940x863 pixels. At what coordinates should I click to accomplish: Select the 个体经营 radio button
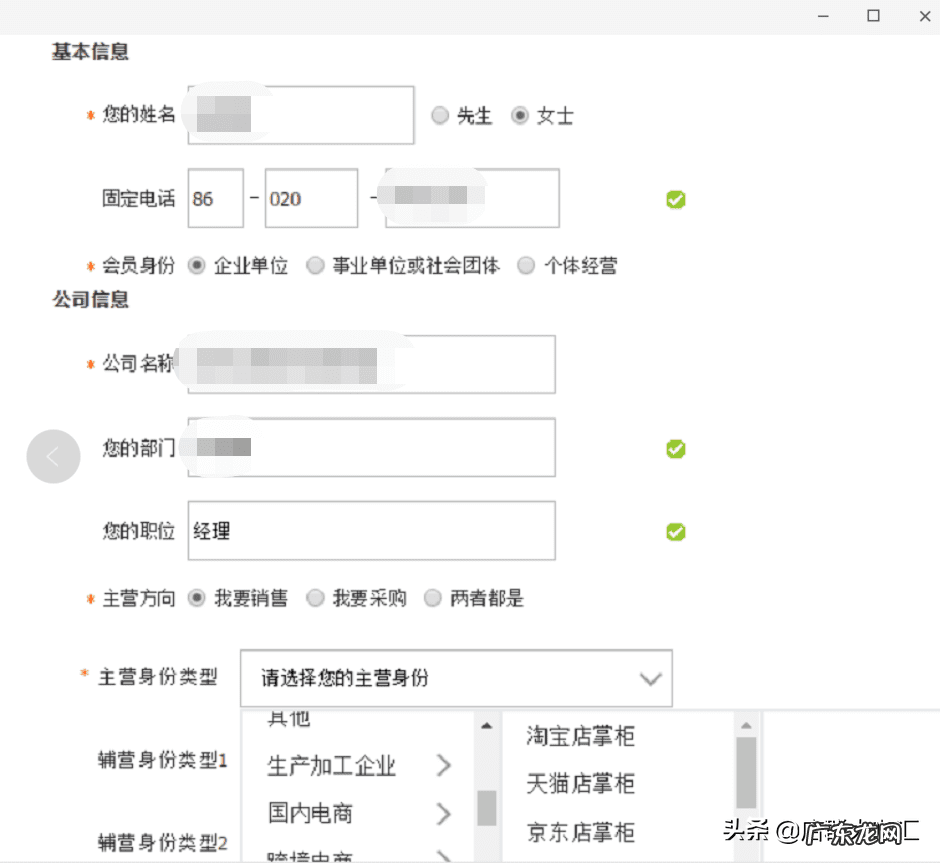(526, 265)
